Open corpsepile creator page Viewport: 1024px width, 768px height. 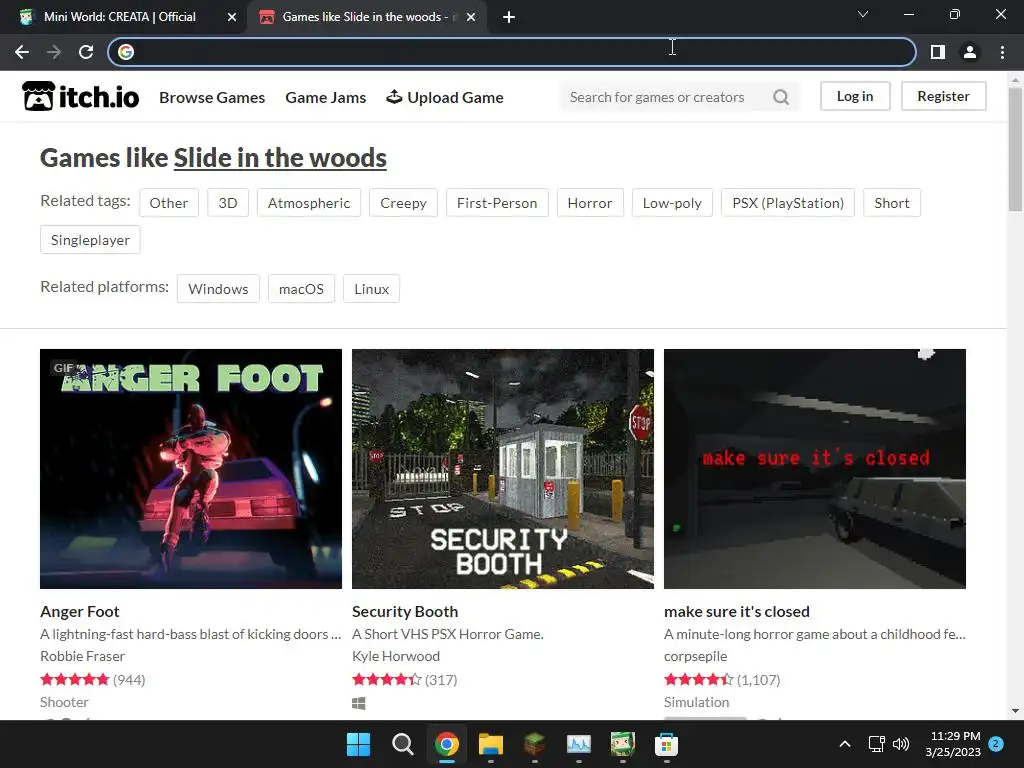(x=696, y=656)
